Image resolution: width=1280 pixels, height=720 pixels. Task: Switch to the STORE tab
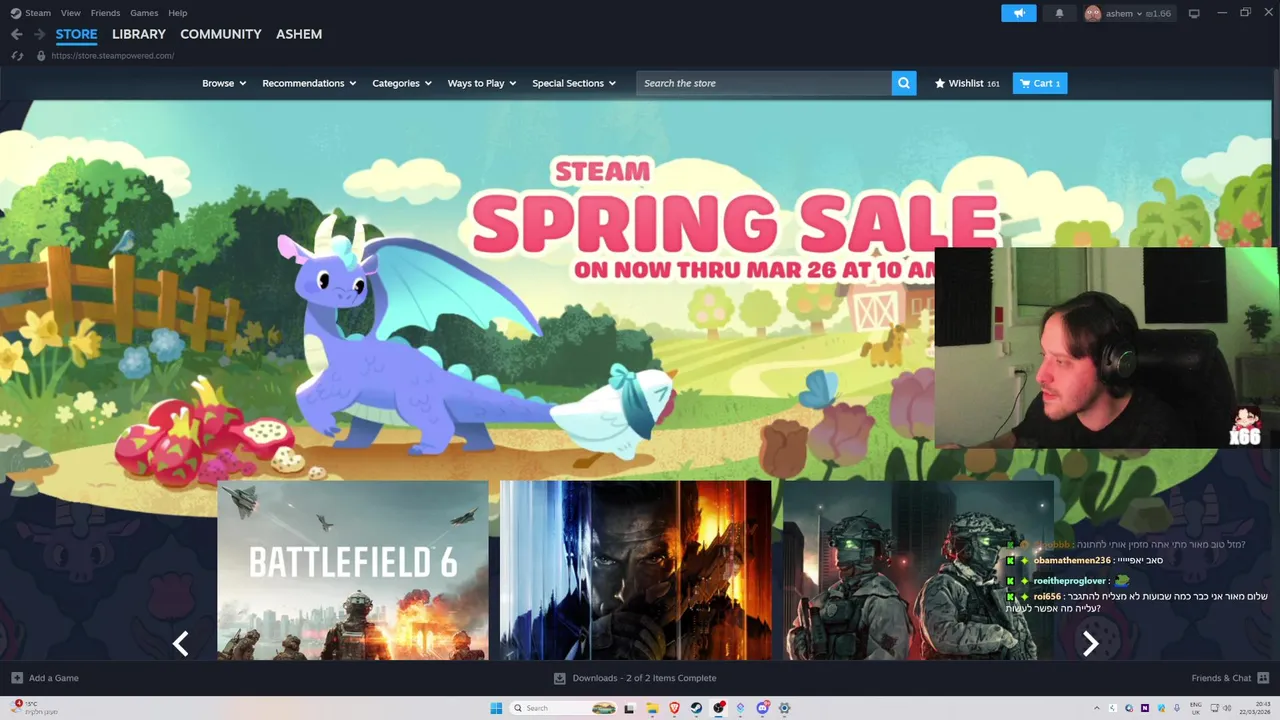(76, 34)
